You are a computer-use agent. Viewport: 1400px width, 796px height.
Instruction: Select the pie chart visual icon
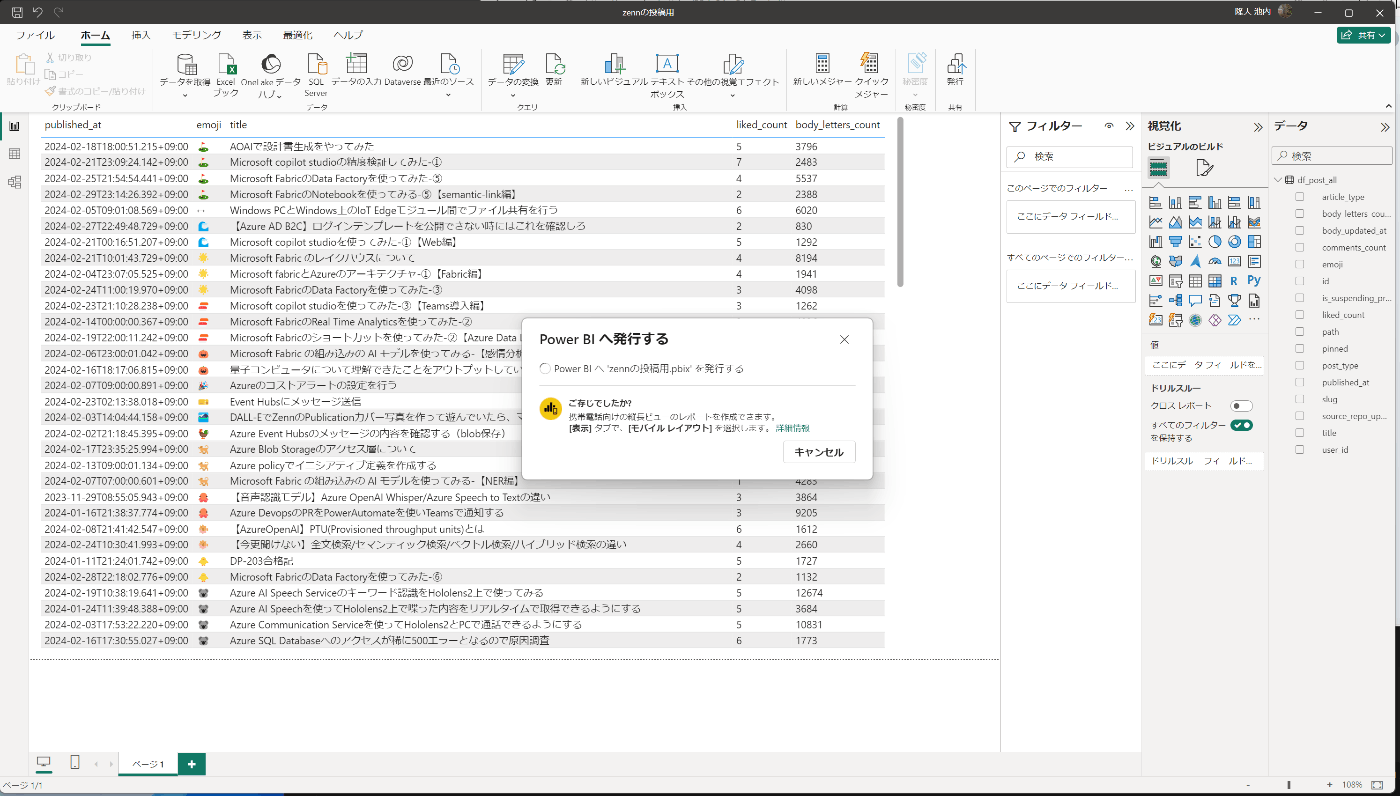[1214, 241]
